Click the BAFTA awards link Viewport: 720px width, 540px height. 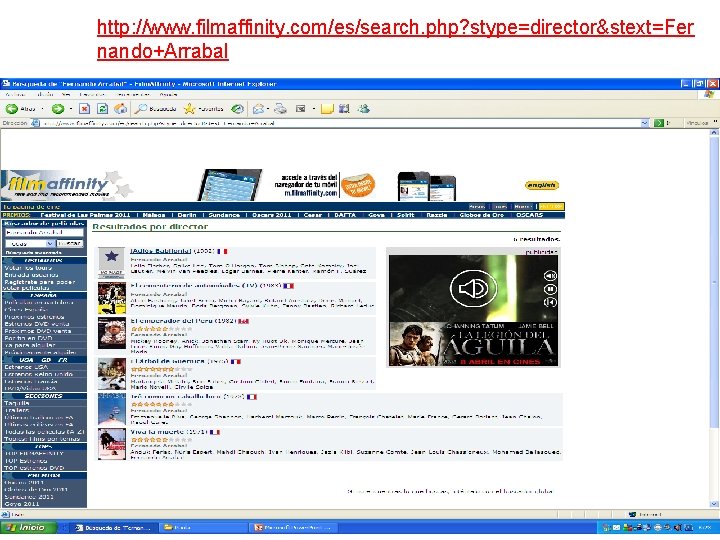(x=345, y=215)
